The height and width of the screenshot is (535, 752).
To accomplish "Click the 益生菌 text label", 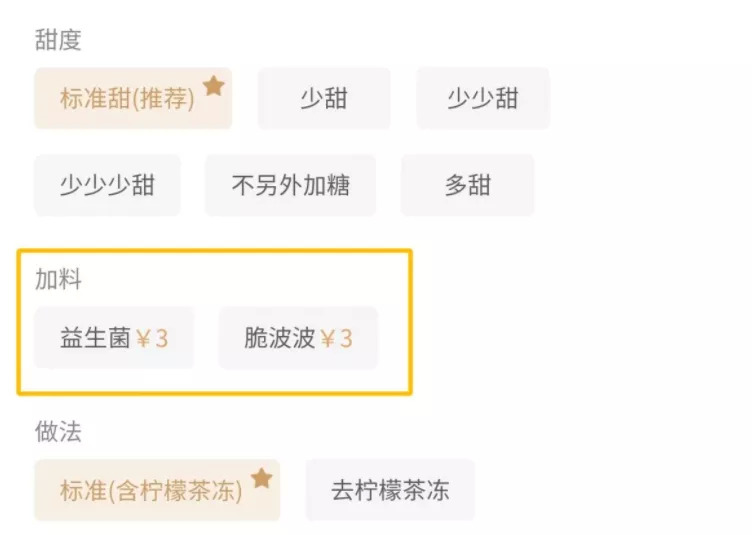I will pyautogui.click(x=95, y=338).
